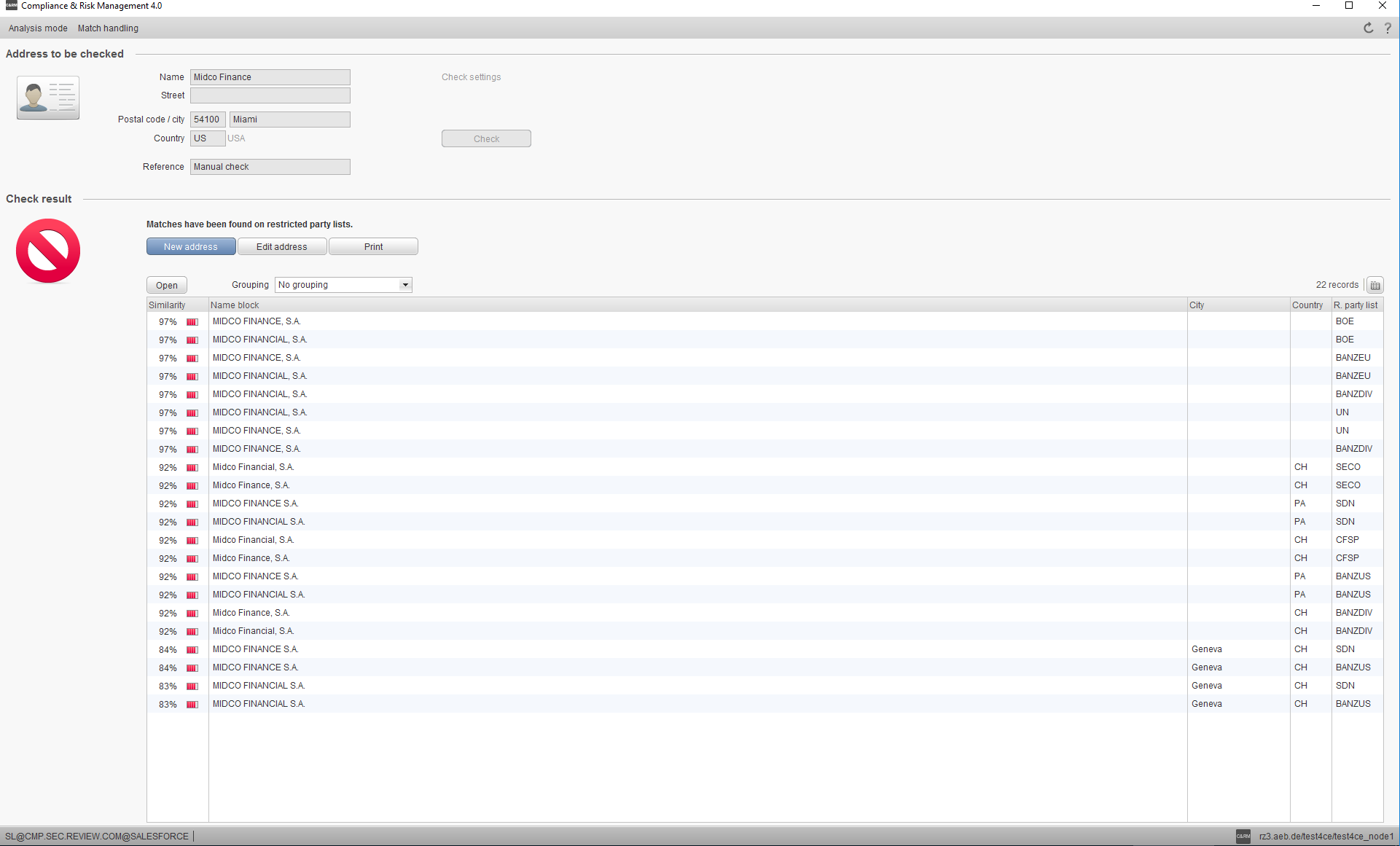Sort by the Similarity column header
The width and height of the screenshot is (1400, 846).
click(168, 305)
